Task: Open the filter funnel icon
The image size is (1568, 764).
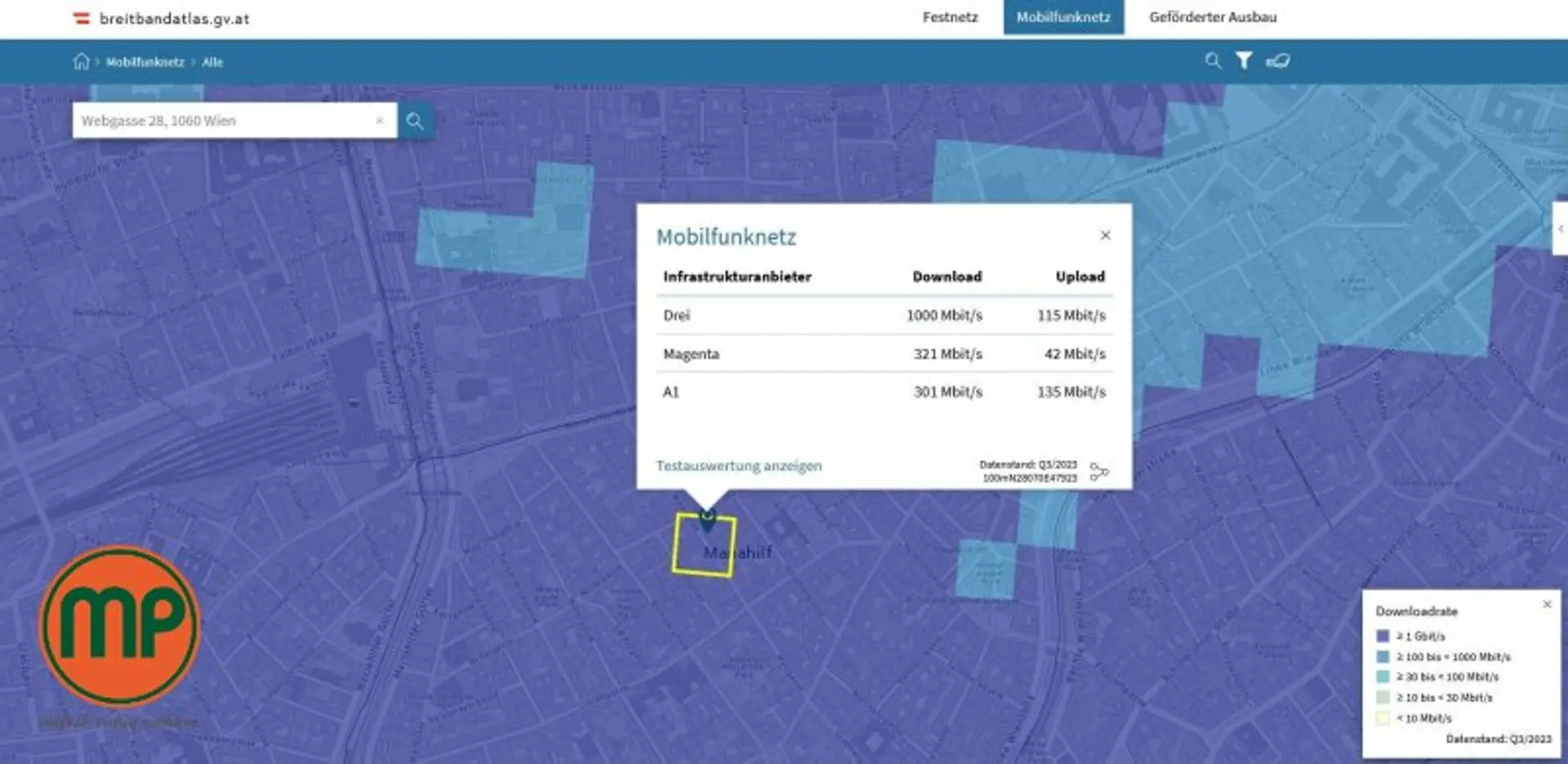Action: pos(1244,60)
